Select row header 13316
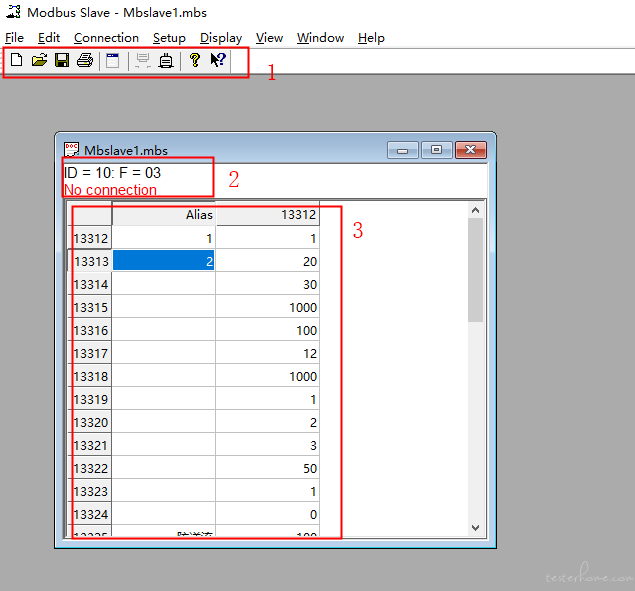 click(90, 331)
